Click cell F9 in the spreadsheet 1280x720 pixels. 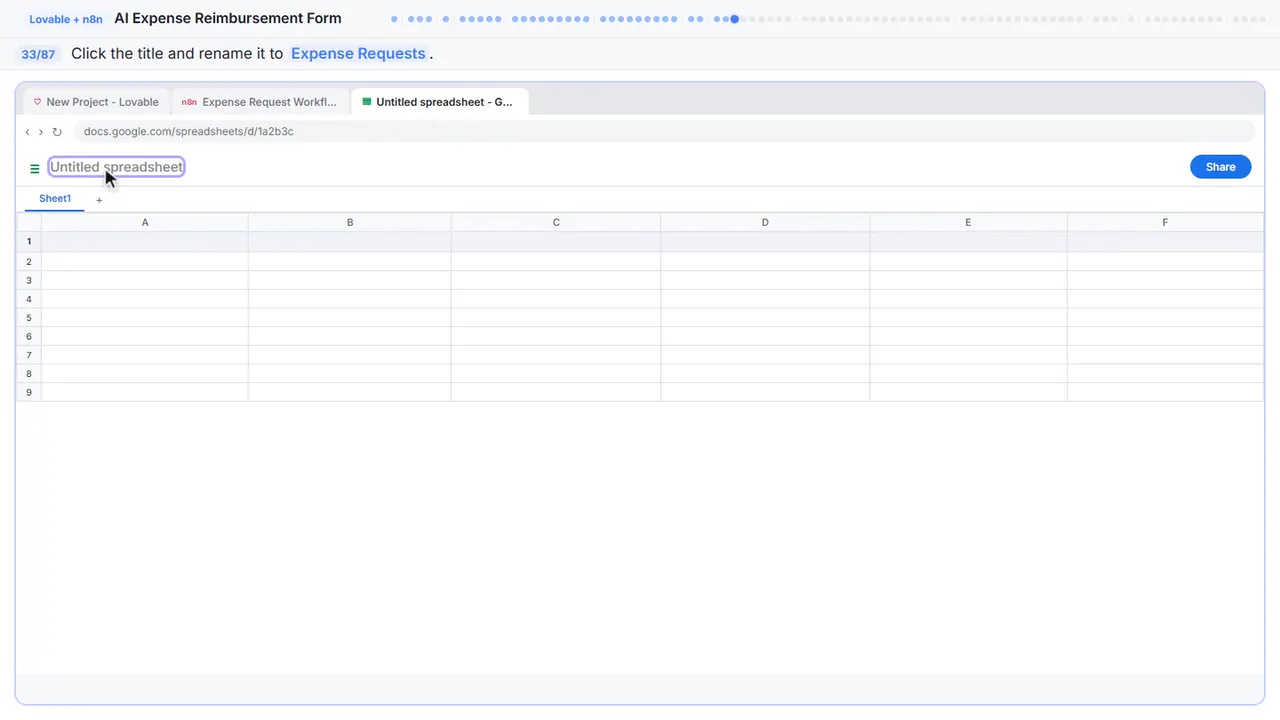pyautogui.click(x=1165, y=392)
